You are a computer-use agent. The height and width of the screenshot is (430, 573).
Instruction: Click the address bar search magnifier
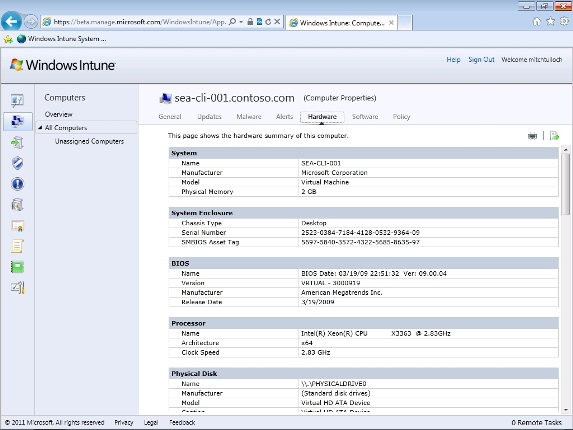point(232,22)
